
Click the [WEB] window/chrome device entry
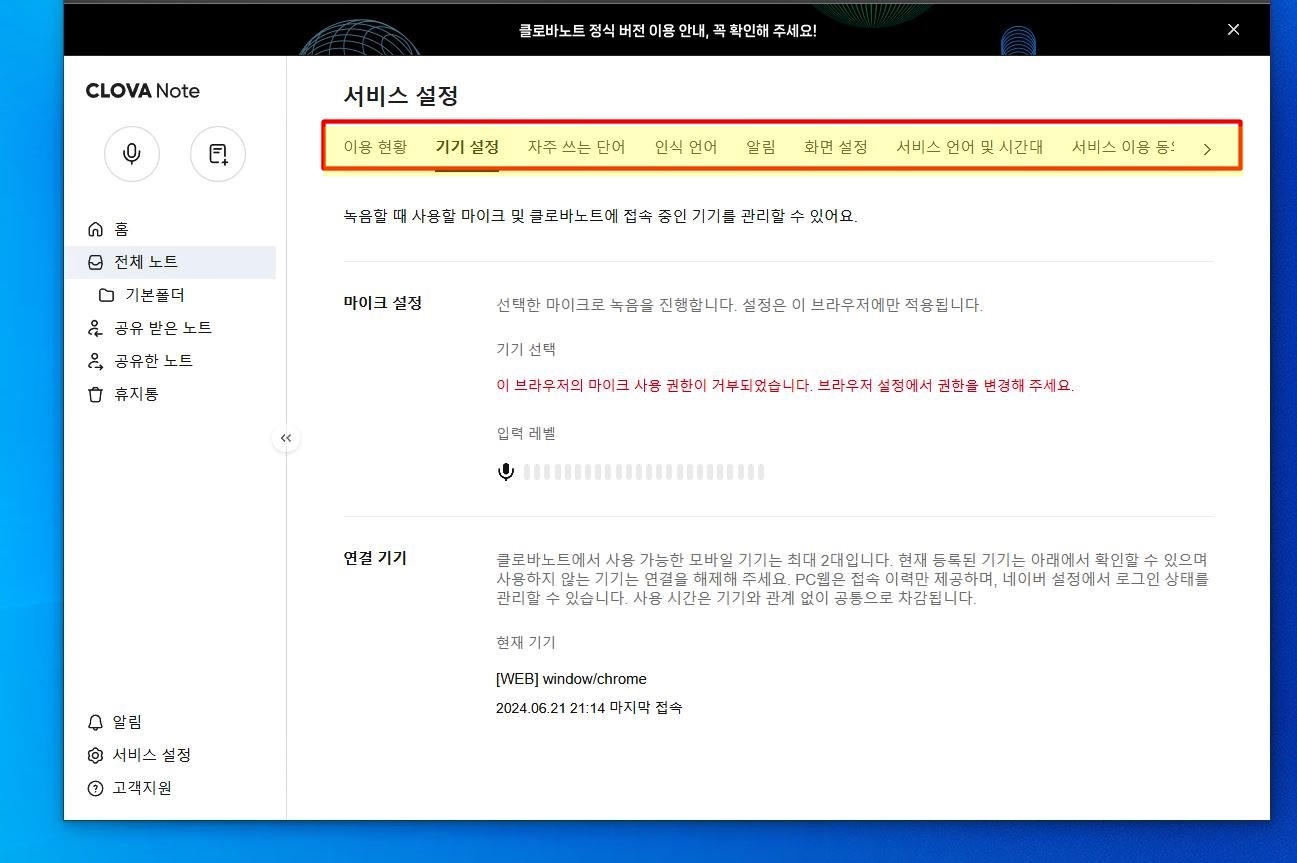571,679
